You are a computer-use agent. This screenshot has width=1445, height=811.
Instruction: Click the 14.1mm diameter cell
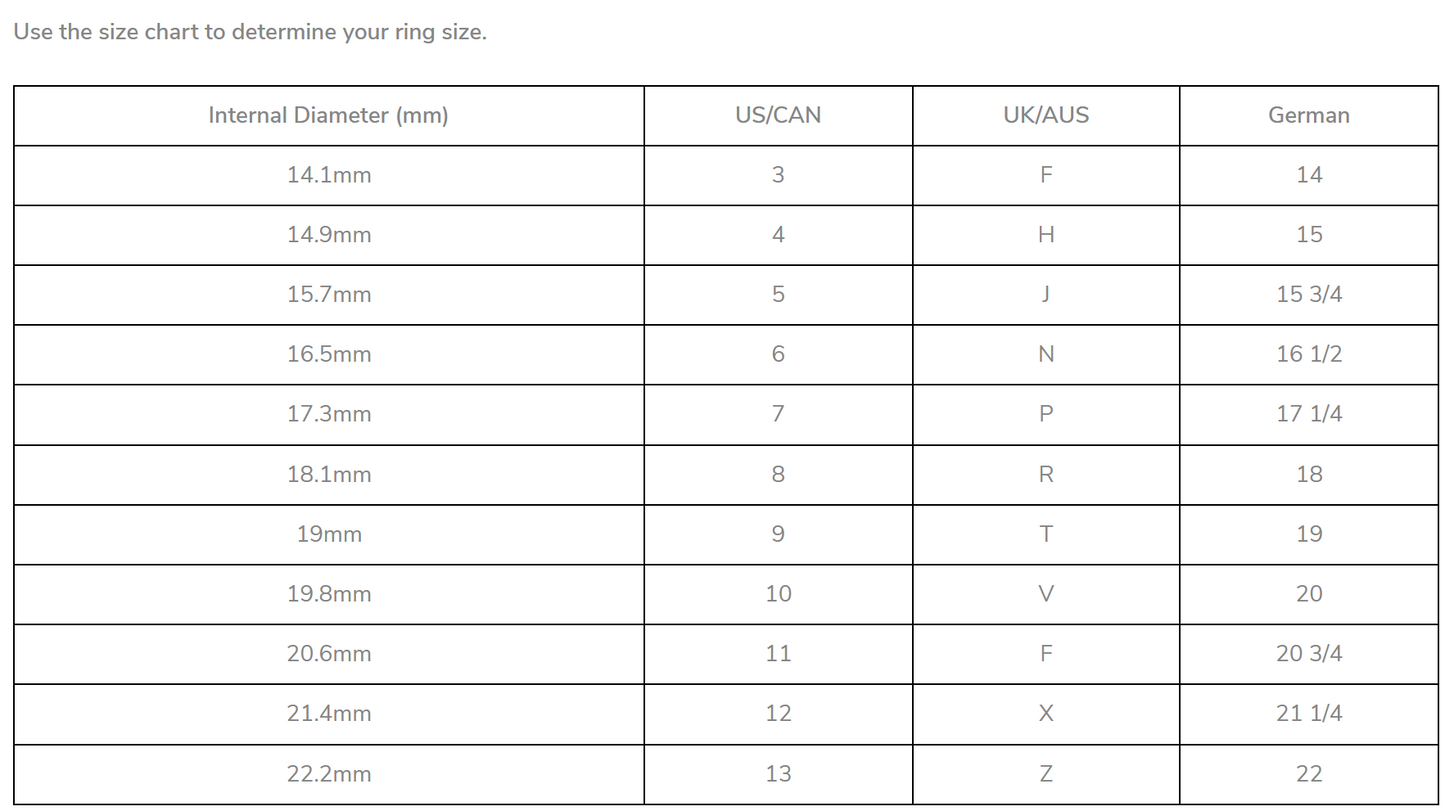328,175
